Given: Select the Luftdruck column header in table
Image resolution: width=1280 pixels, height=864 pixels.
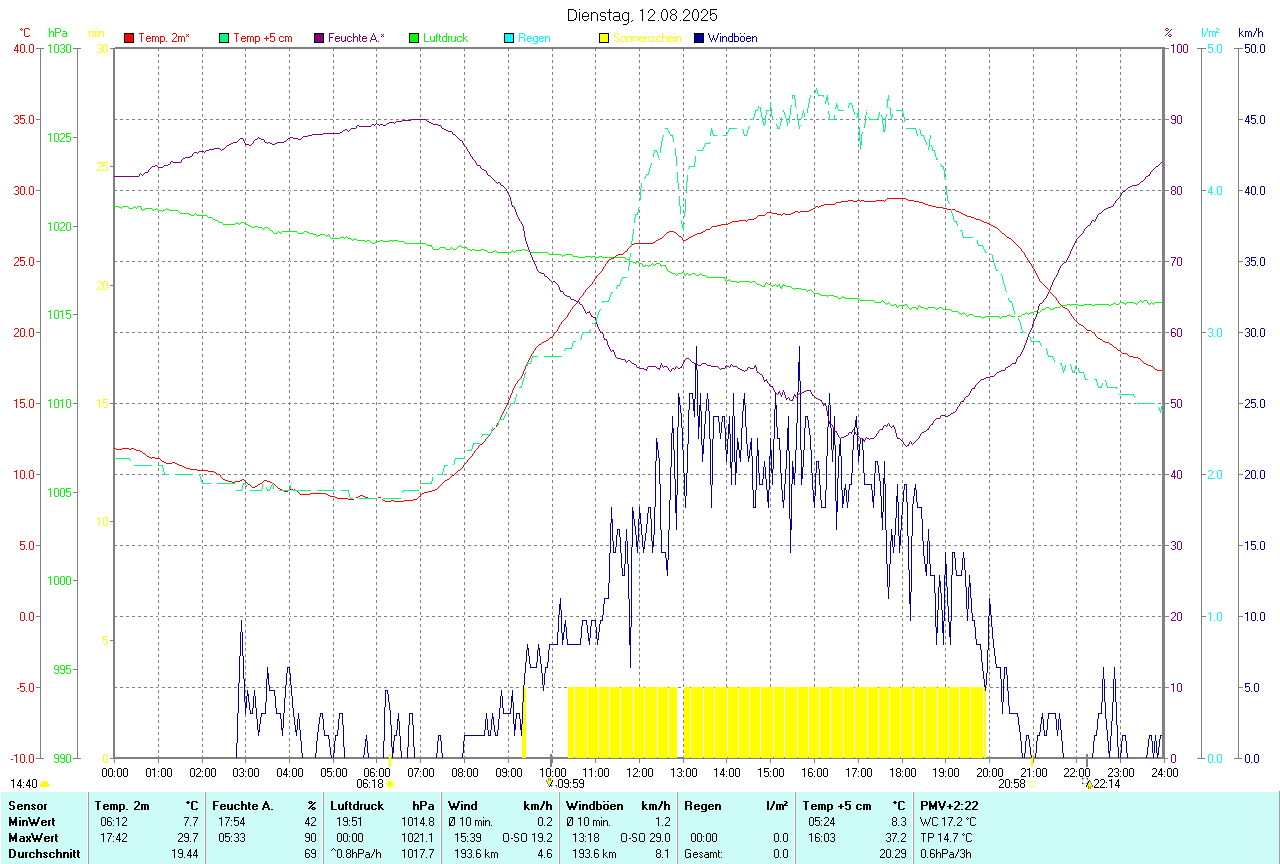Looking at the screenshot, I should point(357,805).
